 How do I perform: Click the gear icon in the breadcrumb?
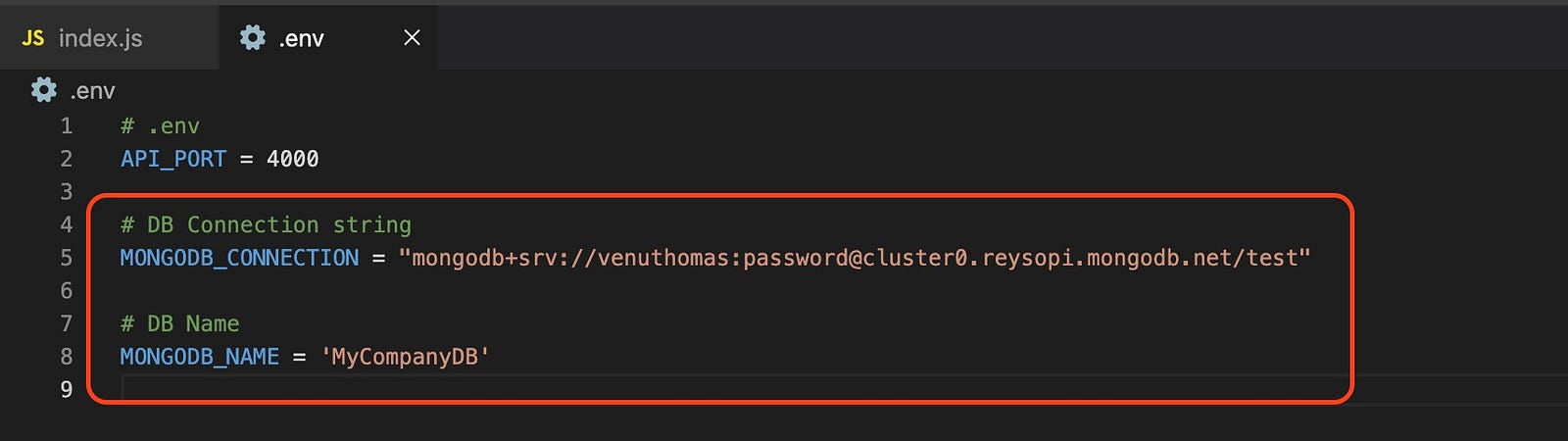click(x=44, y=90)
